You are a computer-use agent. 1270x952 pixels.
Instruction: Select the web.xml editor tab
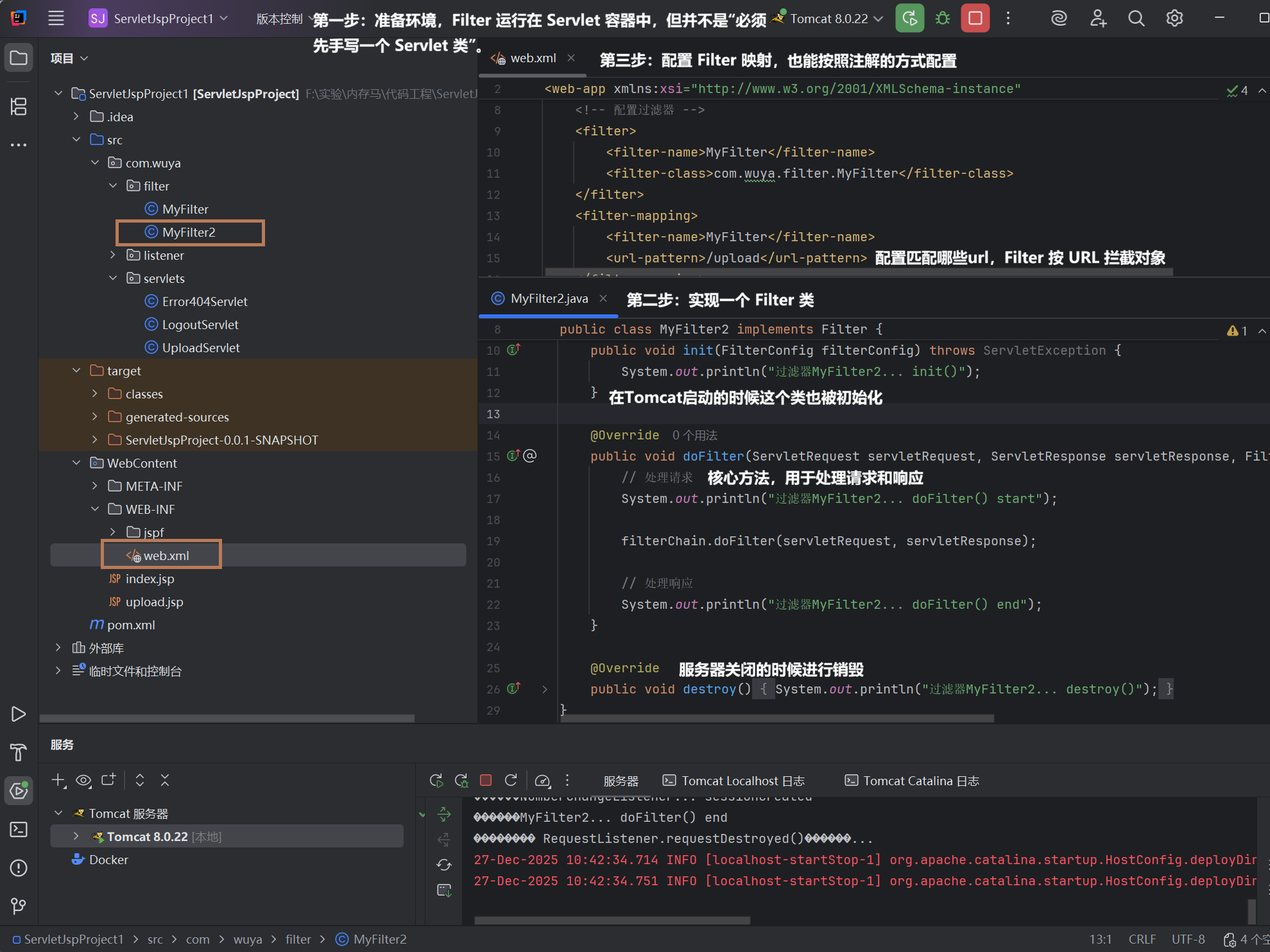(532, 58)
